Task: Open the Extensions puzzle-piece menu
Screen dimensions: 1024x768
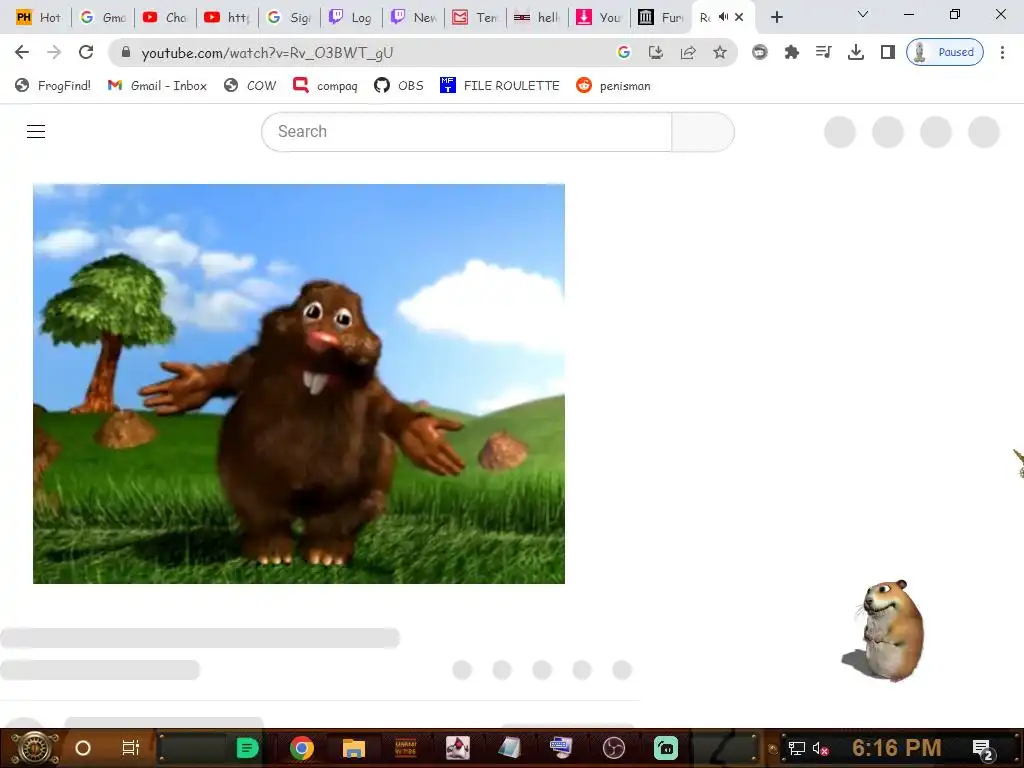Action: coord(792,52)
